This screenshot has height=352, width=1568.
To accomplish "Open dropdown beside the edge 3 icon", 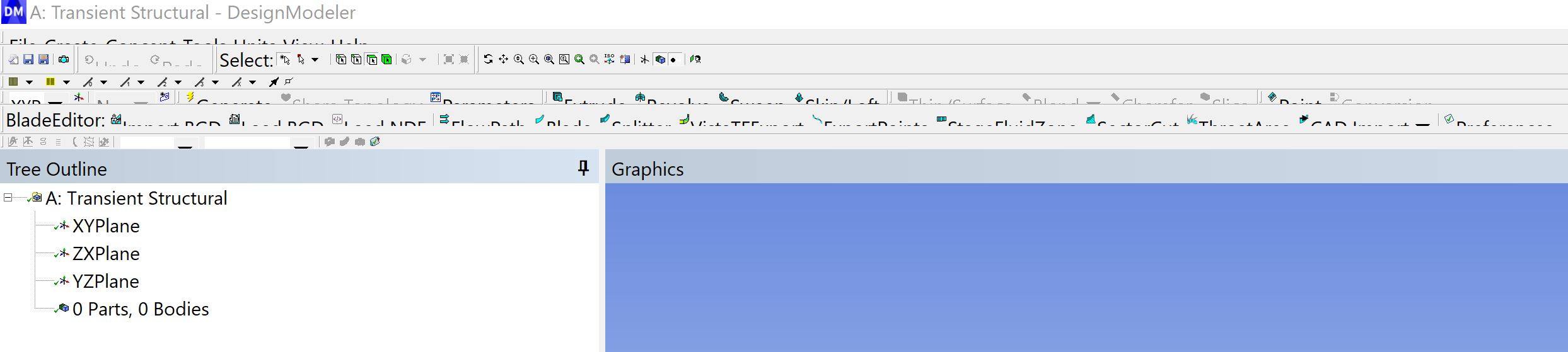I will point(216,82).
